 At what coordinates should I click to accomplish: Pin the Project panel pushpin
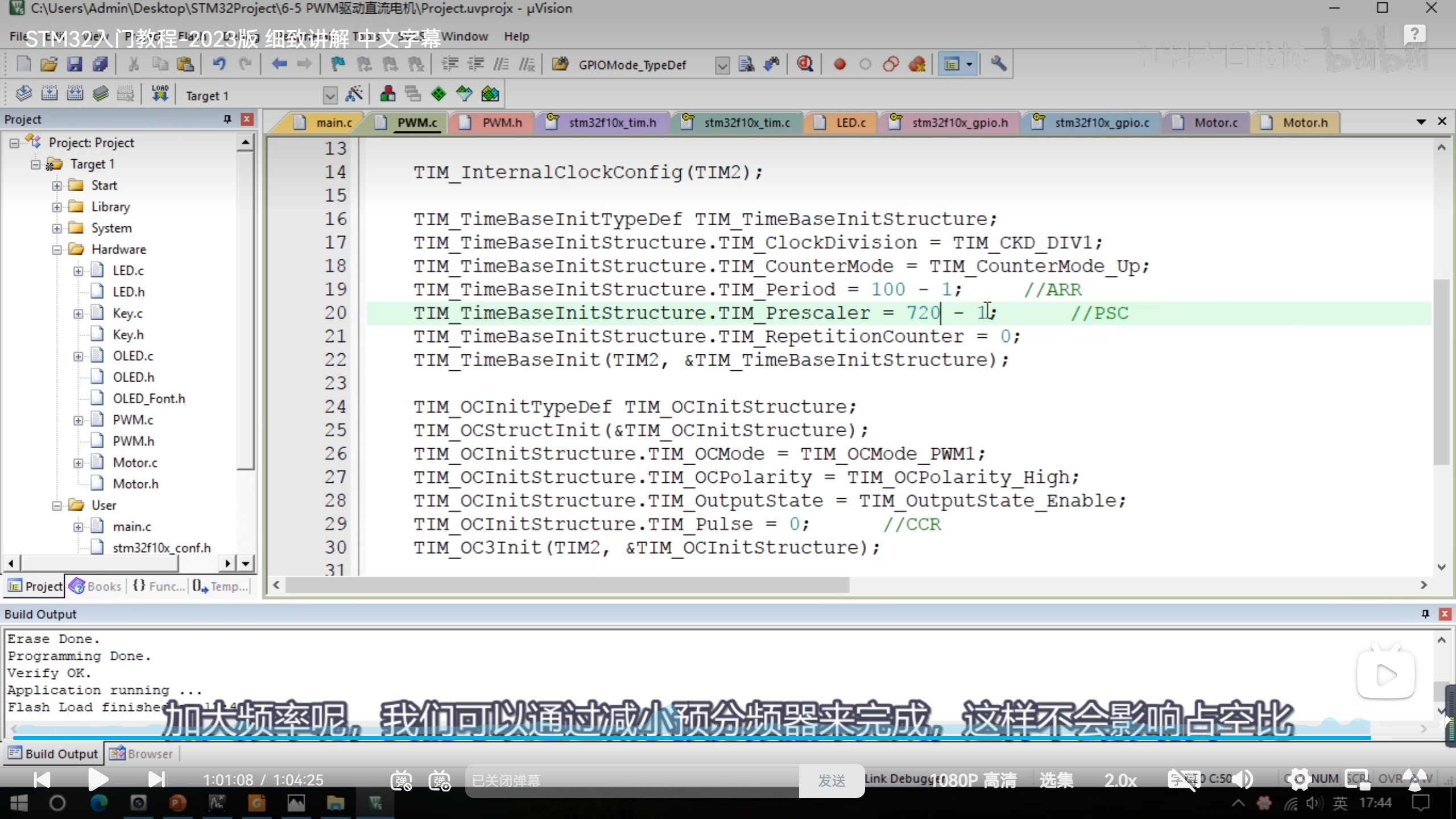(x=227, y=119)
